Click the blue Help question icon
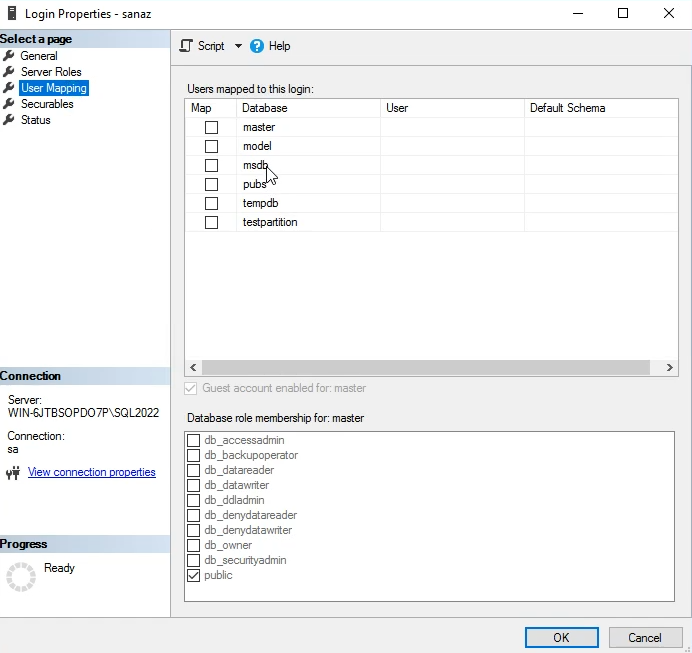This screenshot has height=653, width=692. tap(257, 46)
